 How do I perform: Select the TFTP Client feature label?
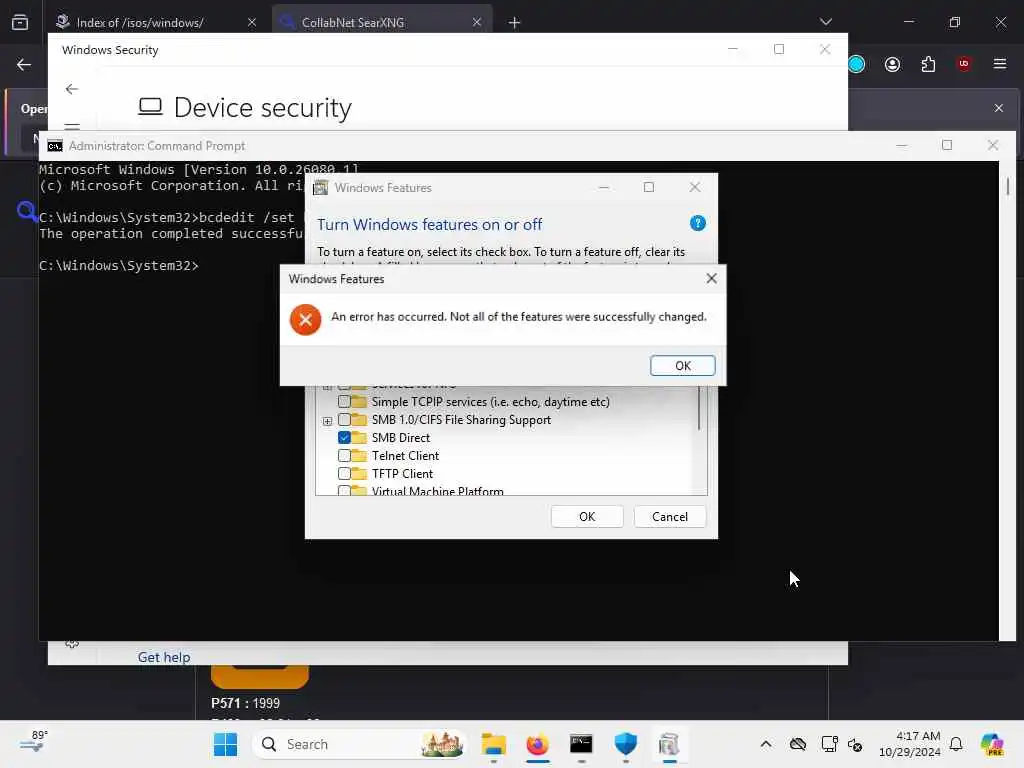[402, 473]
